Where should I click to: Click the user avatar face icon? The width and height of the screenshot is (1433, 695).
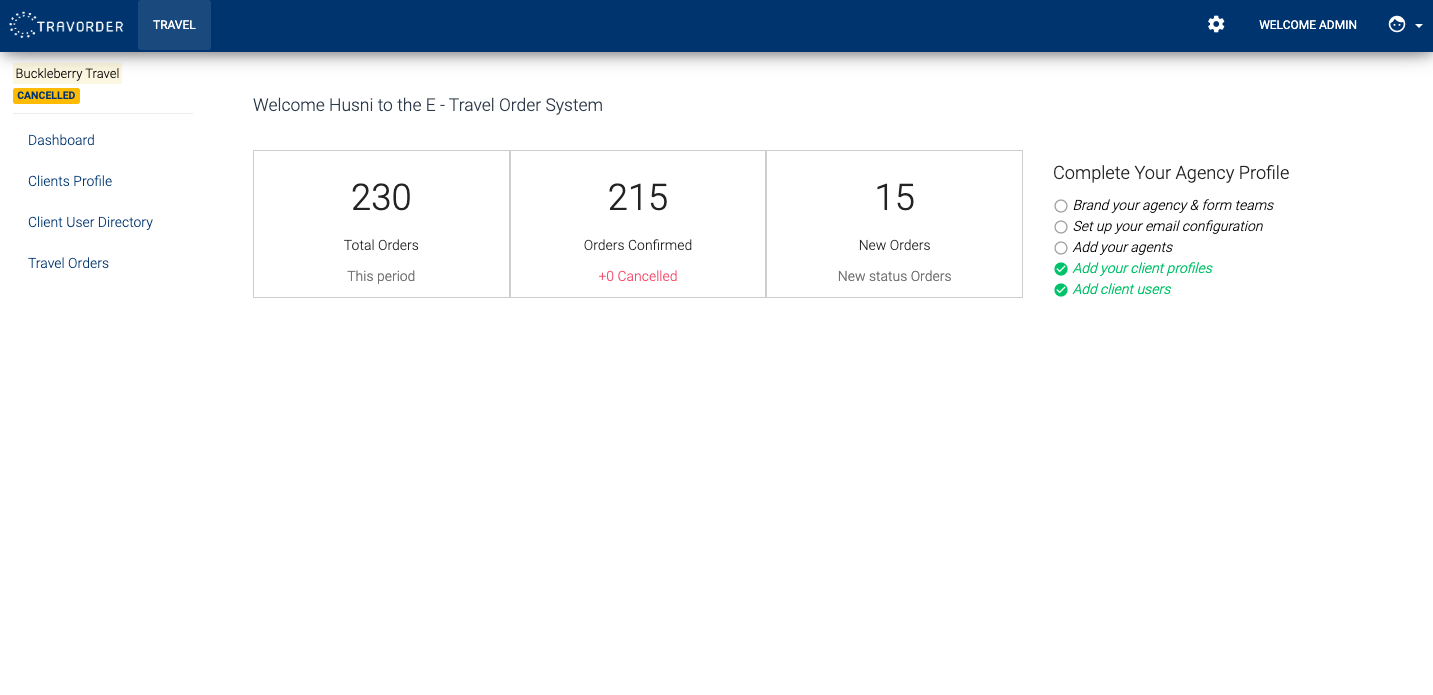[x=1397, y=25]
